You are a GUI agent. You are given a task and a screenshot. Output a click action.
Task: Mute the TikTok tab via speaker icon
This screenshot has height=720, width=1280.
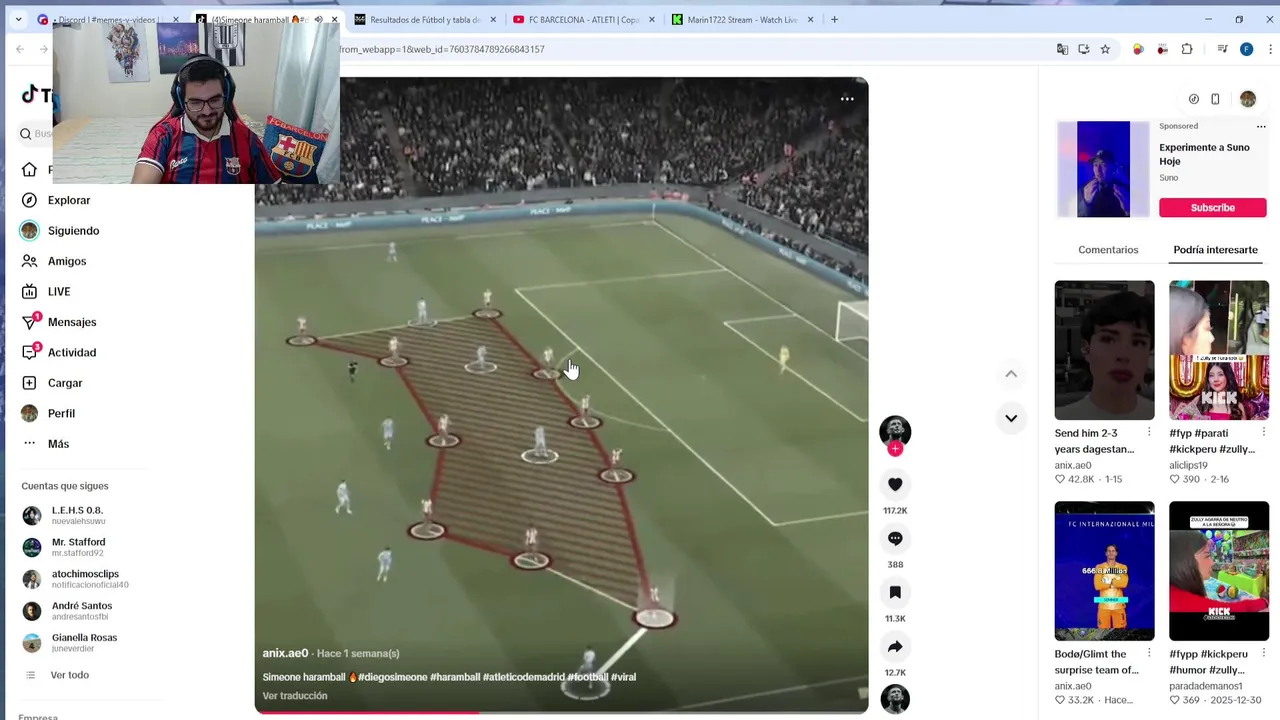[319, 19]
